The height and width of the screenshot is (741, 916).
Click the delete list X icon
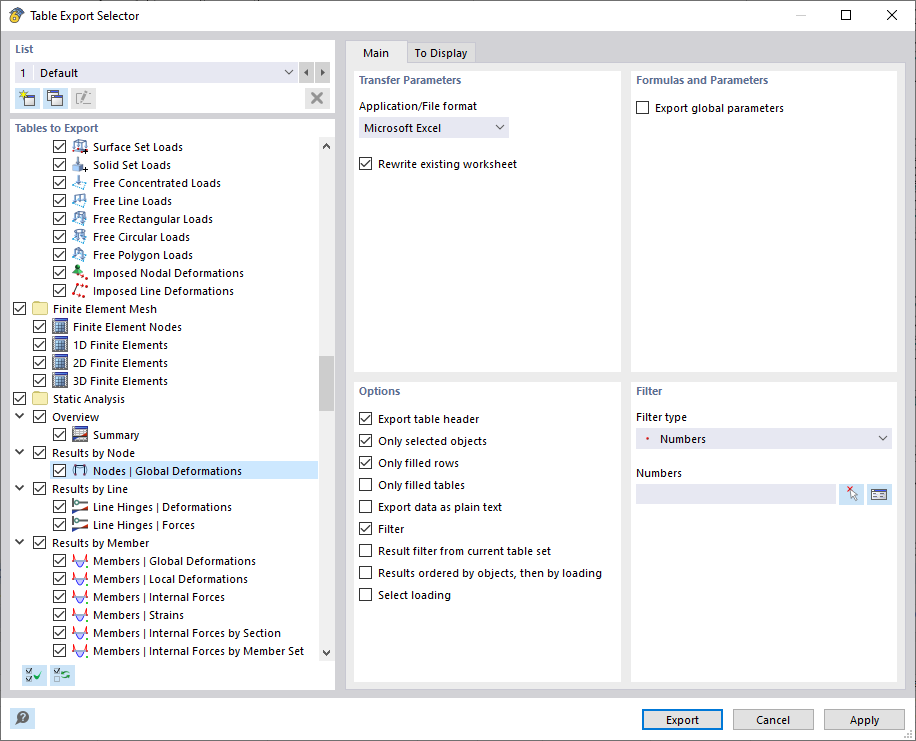coord(317,98)
